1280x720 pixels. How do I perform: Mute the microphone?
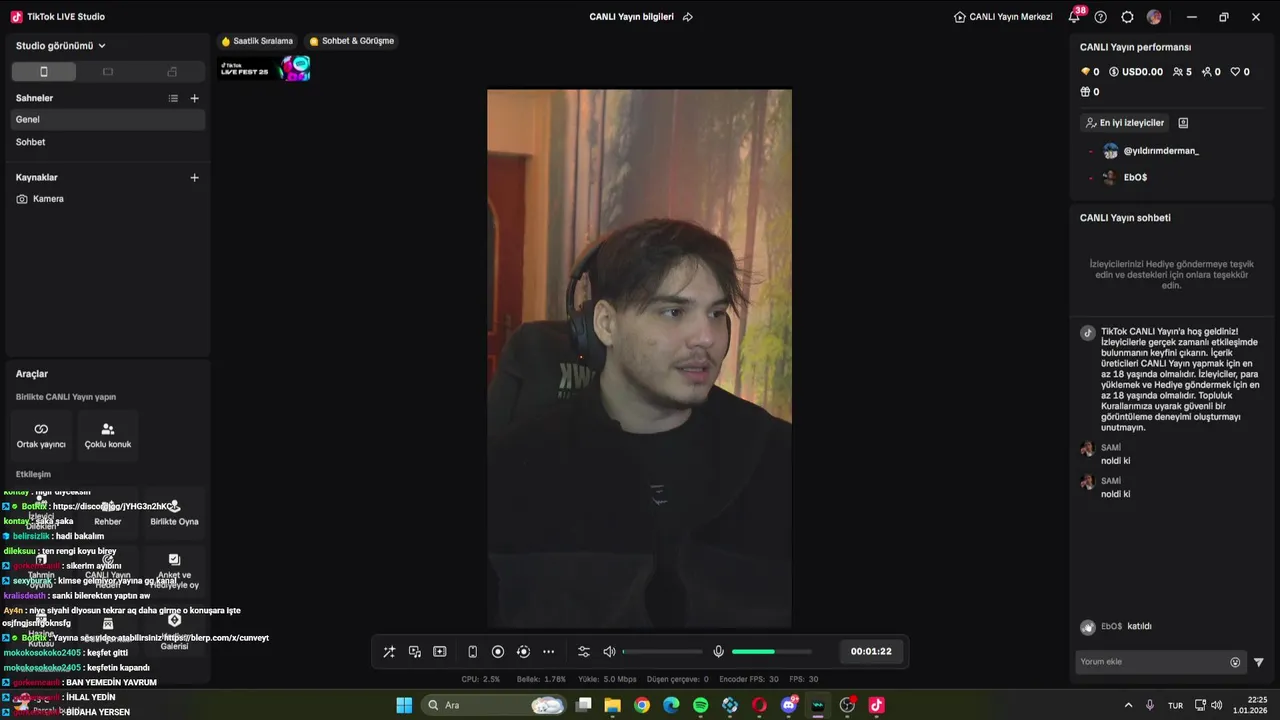[x=718, y=652]
